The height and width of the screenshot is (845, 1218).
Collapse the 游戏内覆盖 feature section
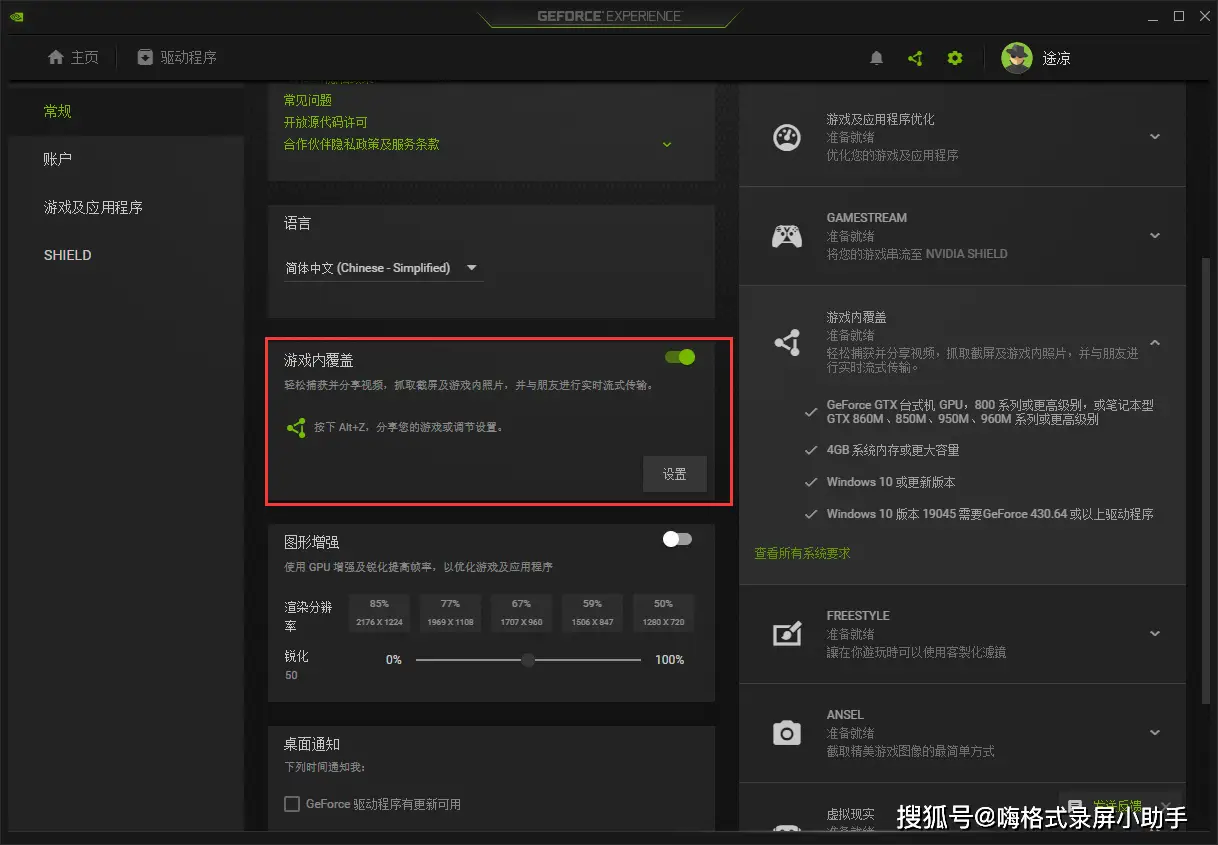pyautogui.click(x=1155, y=342)
